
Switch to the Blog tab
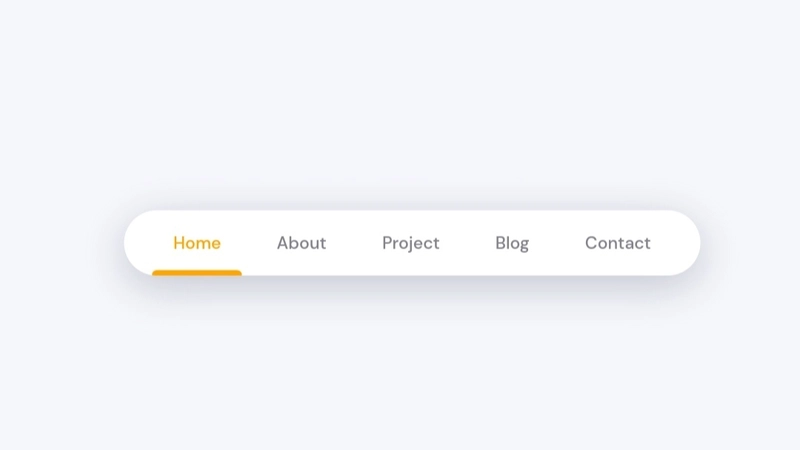click(512, 244)
